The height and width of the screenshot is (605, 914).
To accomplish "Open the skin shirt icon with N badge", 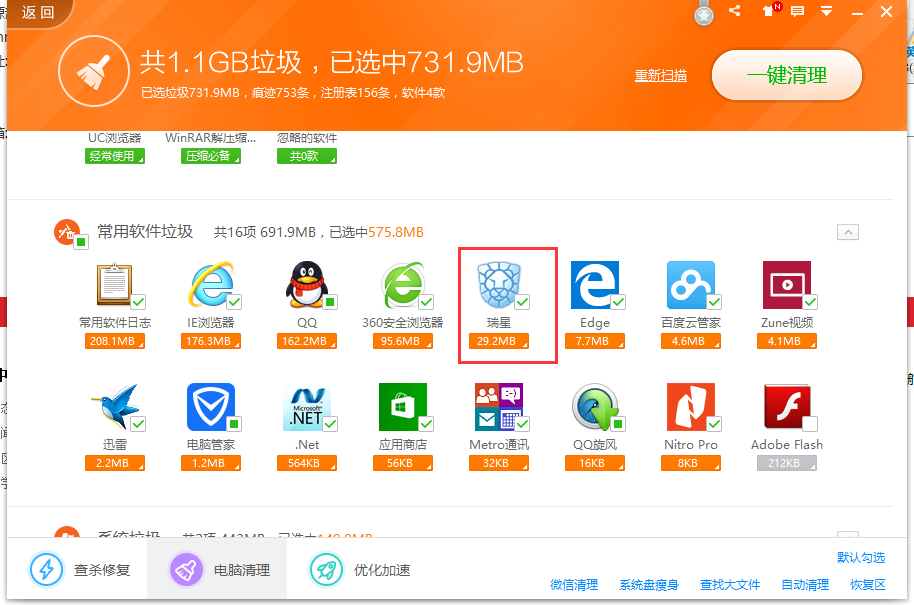I will 768,11.
